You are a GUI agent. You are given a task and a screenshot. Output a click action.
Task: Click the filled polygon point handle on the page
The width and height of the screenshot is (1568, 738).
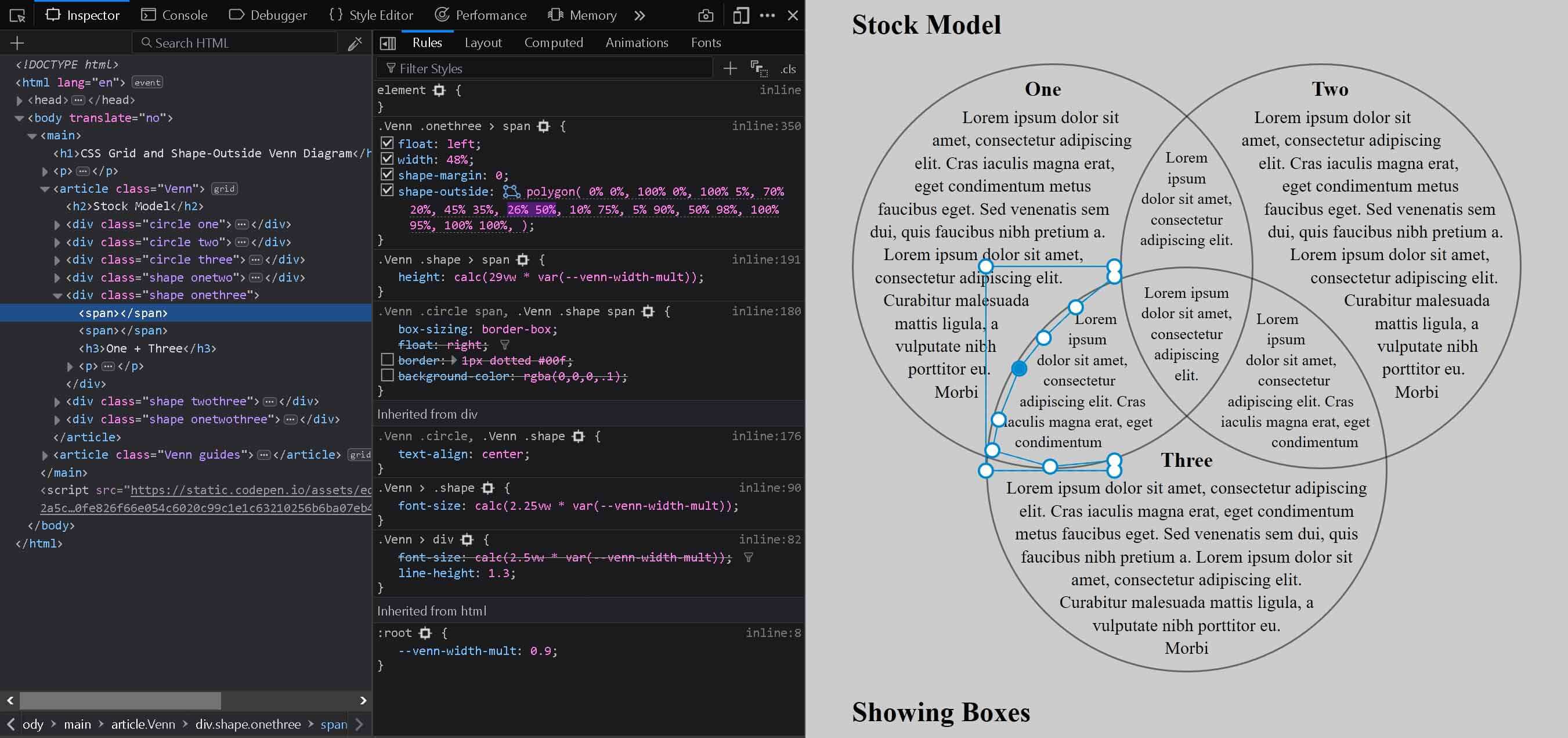click(1019, 368)
